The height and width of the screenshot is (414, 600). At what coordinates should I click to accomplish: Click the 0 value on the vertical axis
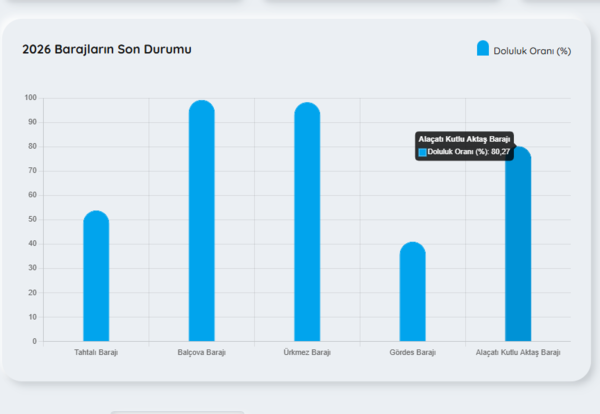[34, 341]
